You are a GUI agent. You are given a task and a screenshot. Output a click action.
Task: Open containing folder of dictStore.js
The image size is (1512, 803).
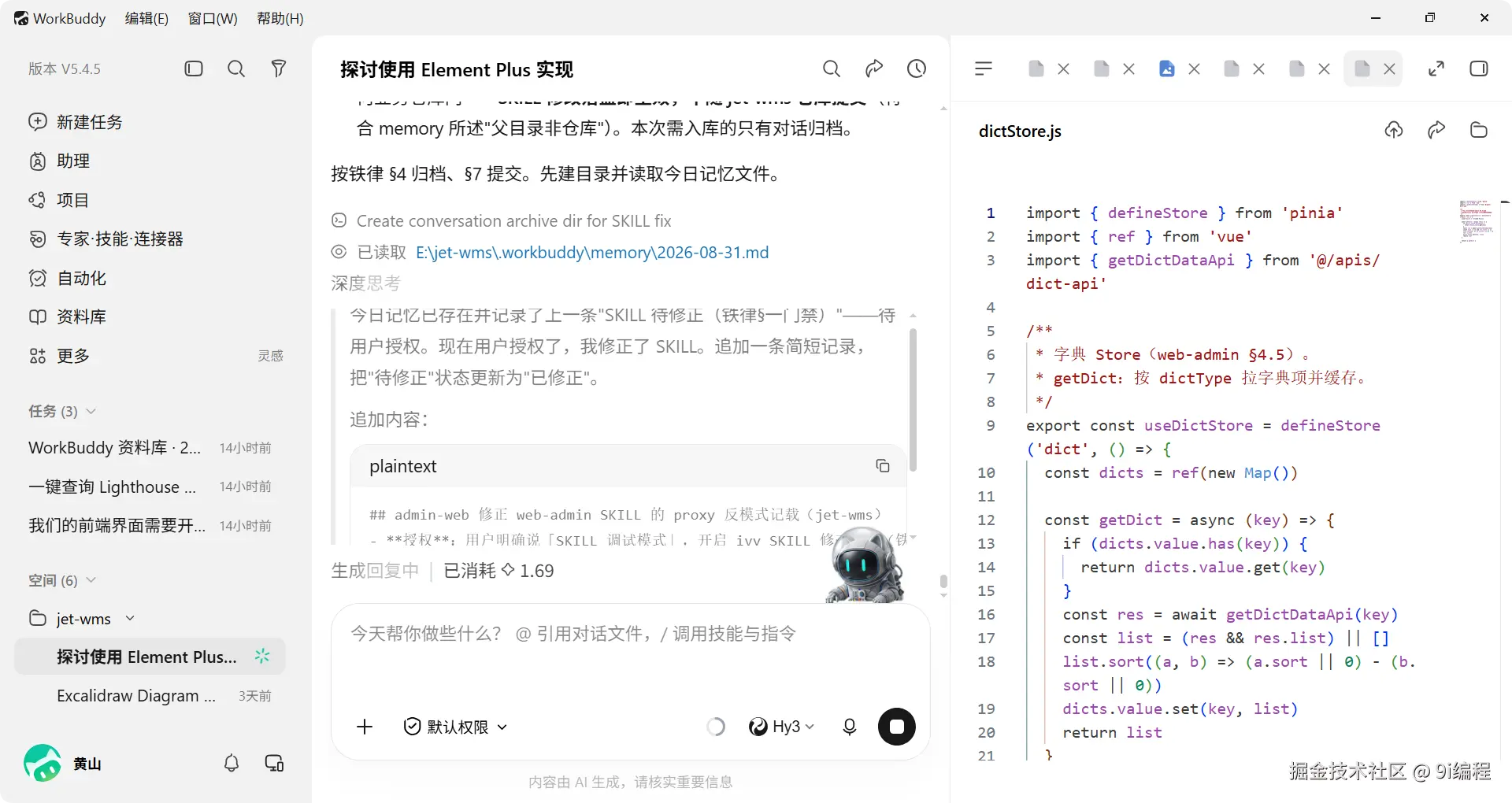[1479, 130]
